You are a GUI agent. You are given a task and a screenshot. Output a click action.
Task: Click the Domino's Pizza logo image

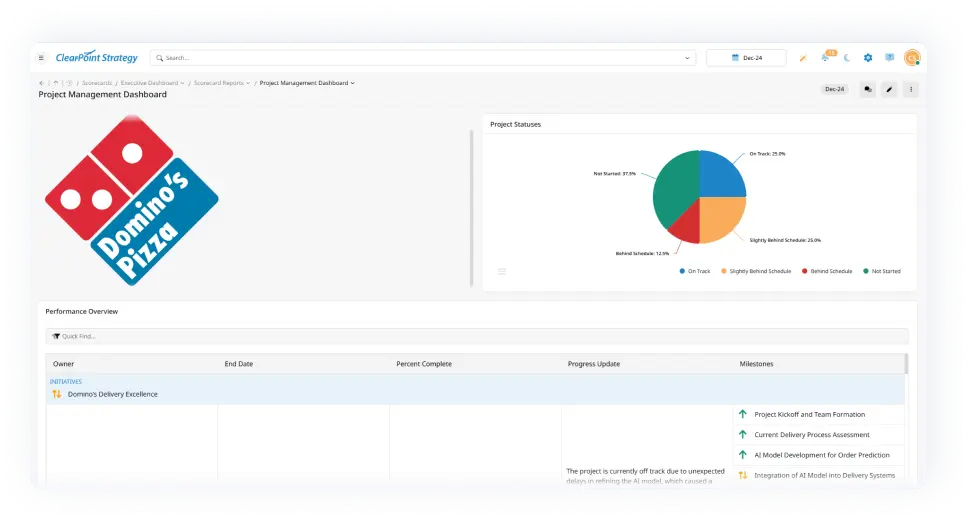click(132, 200)
